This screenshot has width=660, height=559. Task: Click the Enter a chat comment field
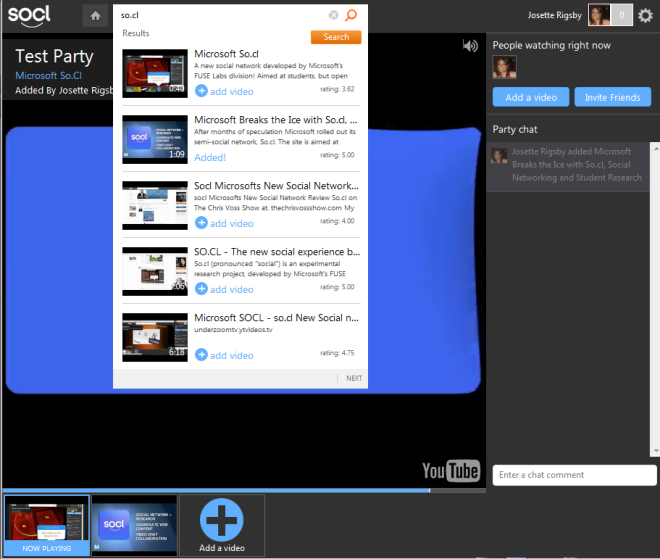pos(574,475)
